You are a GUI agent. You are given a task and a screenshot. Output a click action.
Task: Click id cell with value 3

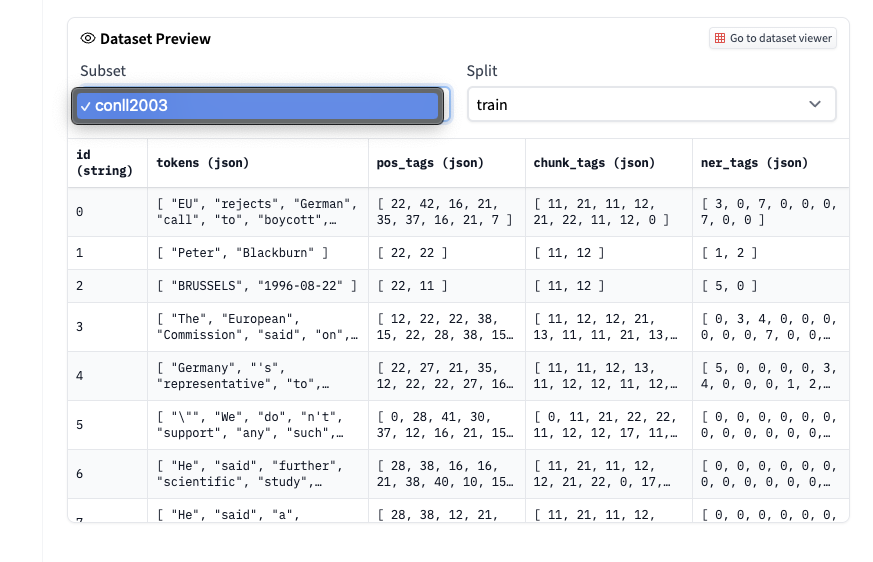click(x=107, y=327)
